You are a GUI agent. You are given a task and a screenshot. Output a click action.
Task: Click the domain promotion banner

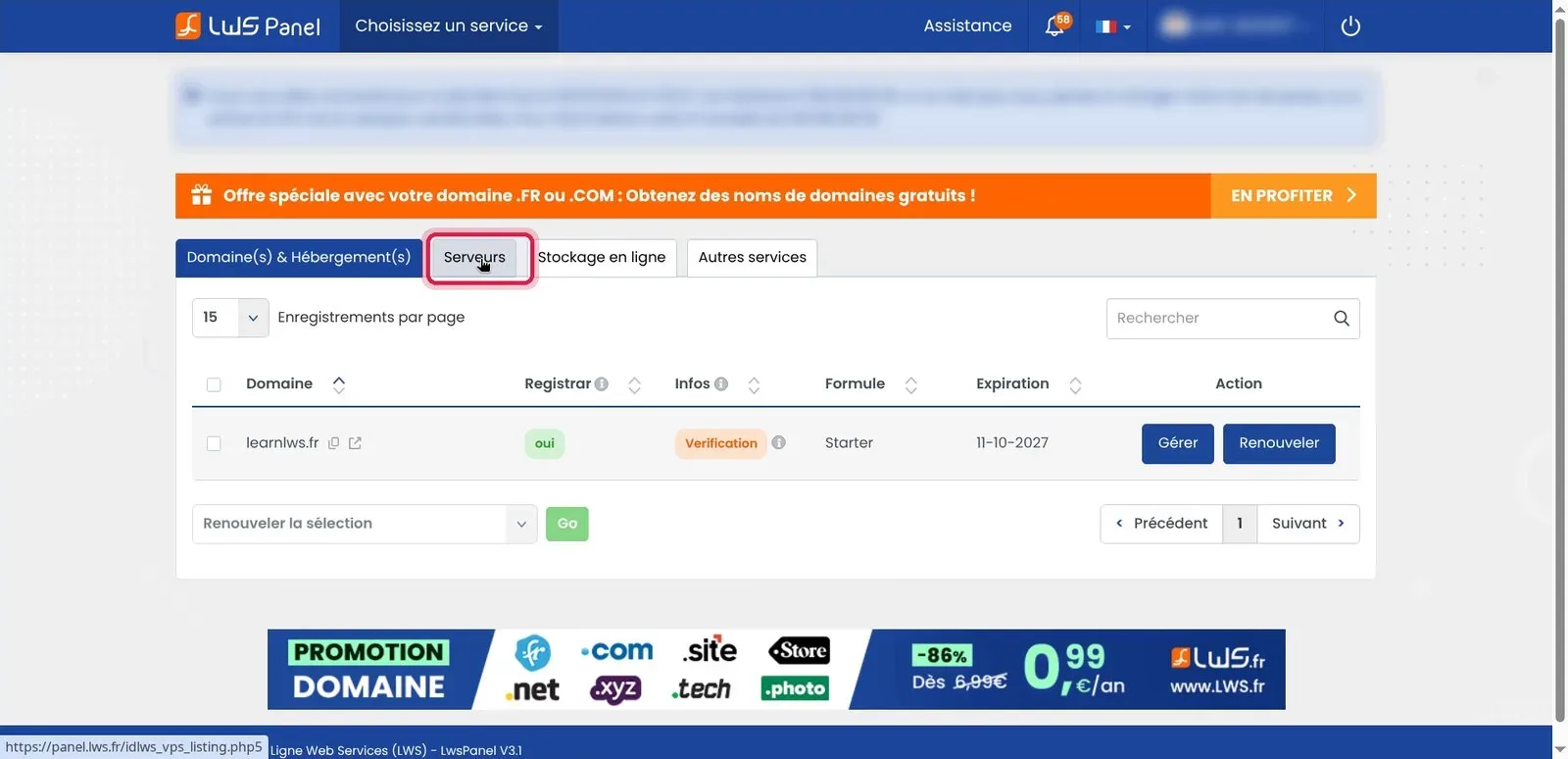pos(776,670)
